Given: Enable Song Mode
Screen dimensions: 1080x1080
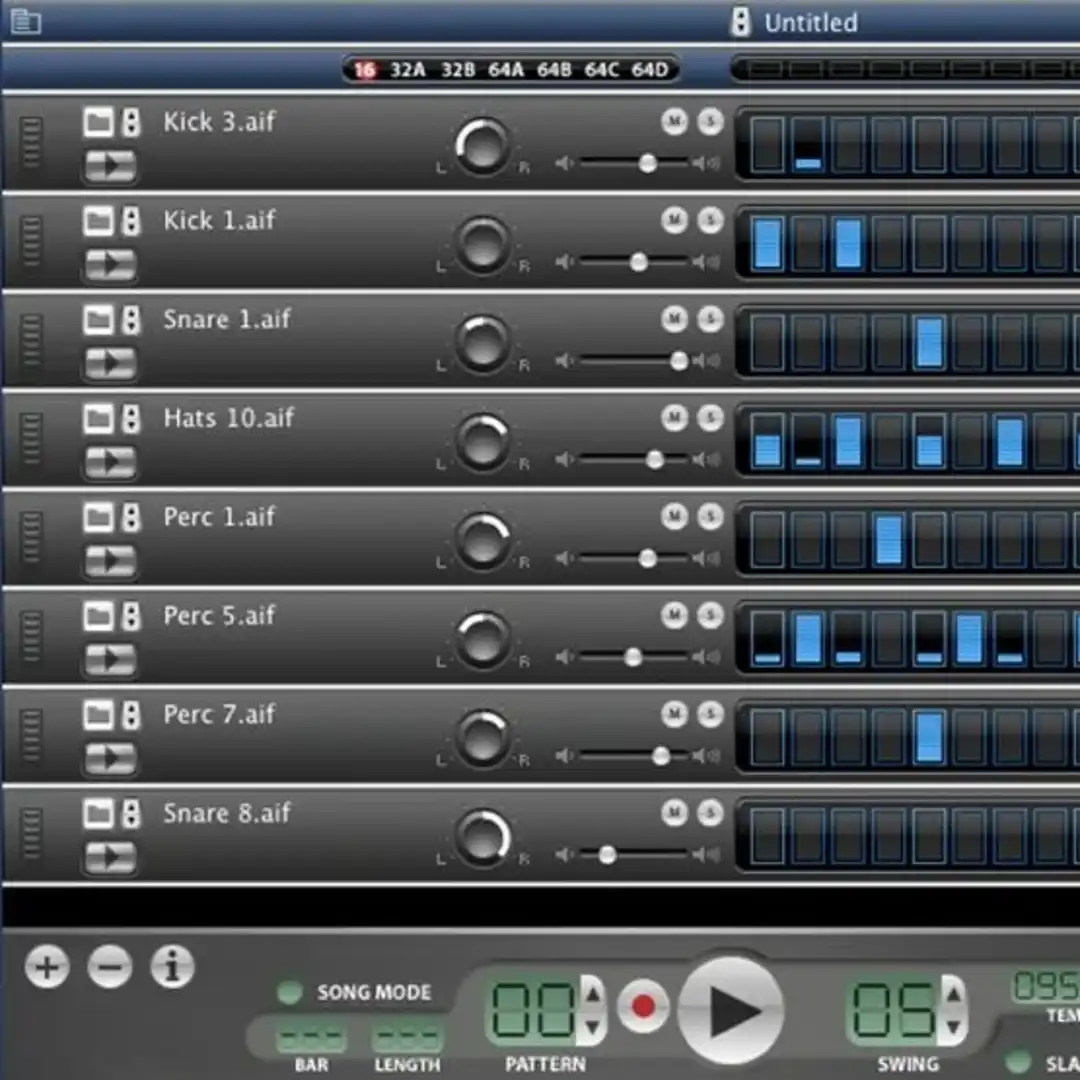Looking at the screenshot, I should 288,992.
